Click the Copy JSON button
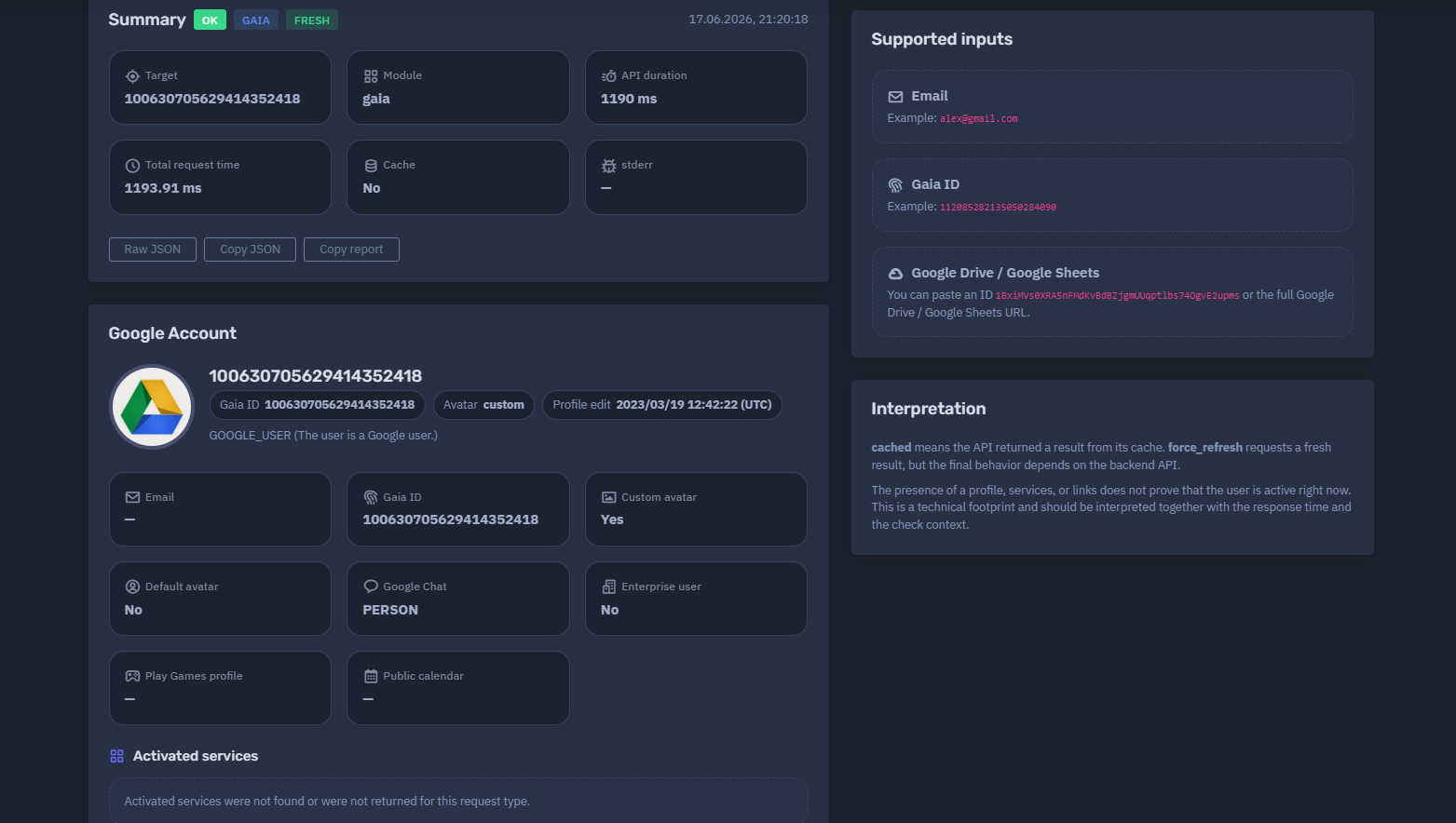The height and width of the screenshot is (823, 1456). pyautogui.click(x=250, y=250)
